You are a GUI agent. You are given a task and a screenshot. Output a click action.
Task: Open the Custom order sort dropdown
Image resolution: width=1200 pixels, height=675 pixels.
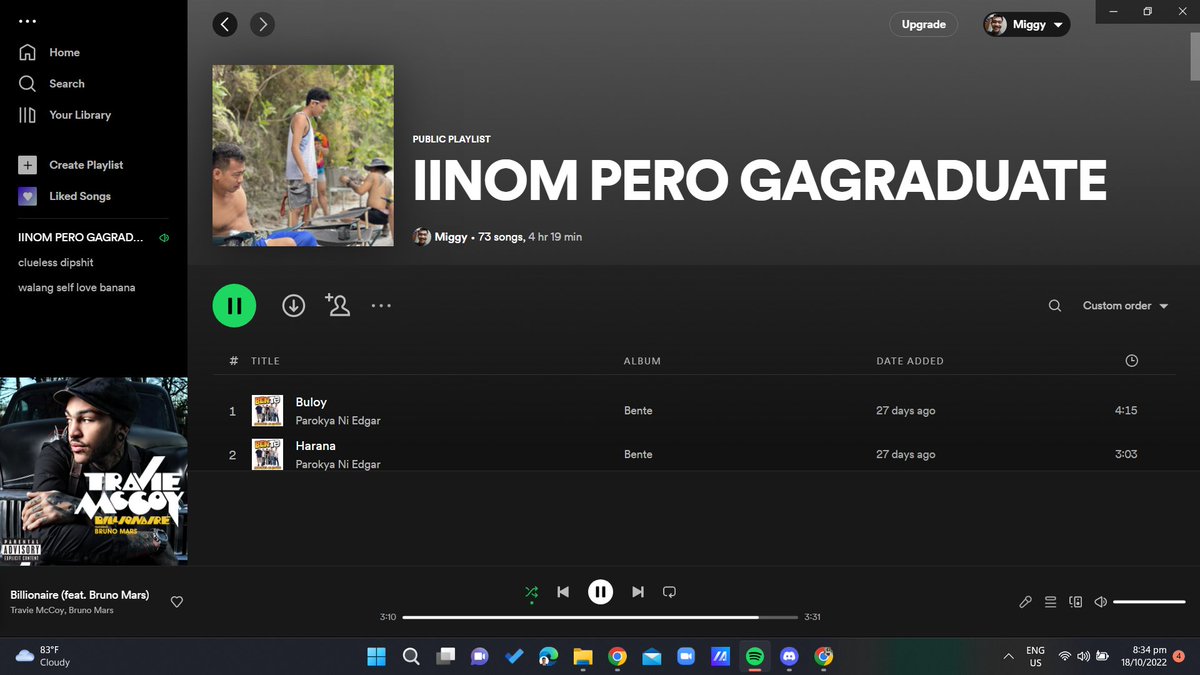click(1125, 306)
